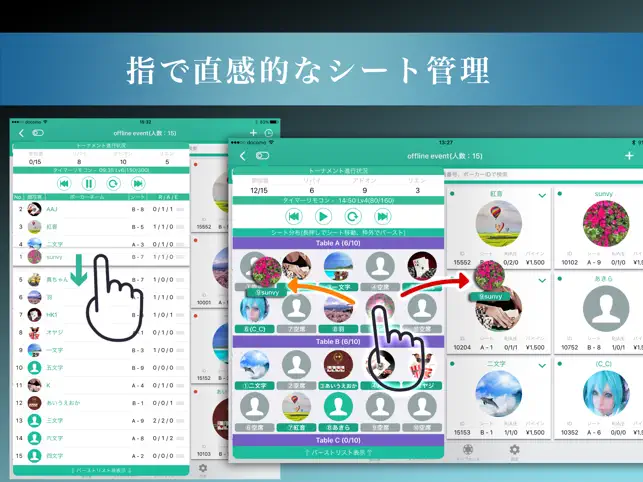Open the sunvy card flower photo
This screenshot has width=643, height=482.
(606, 224)
